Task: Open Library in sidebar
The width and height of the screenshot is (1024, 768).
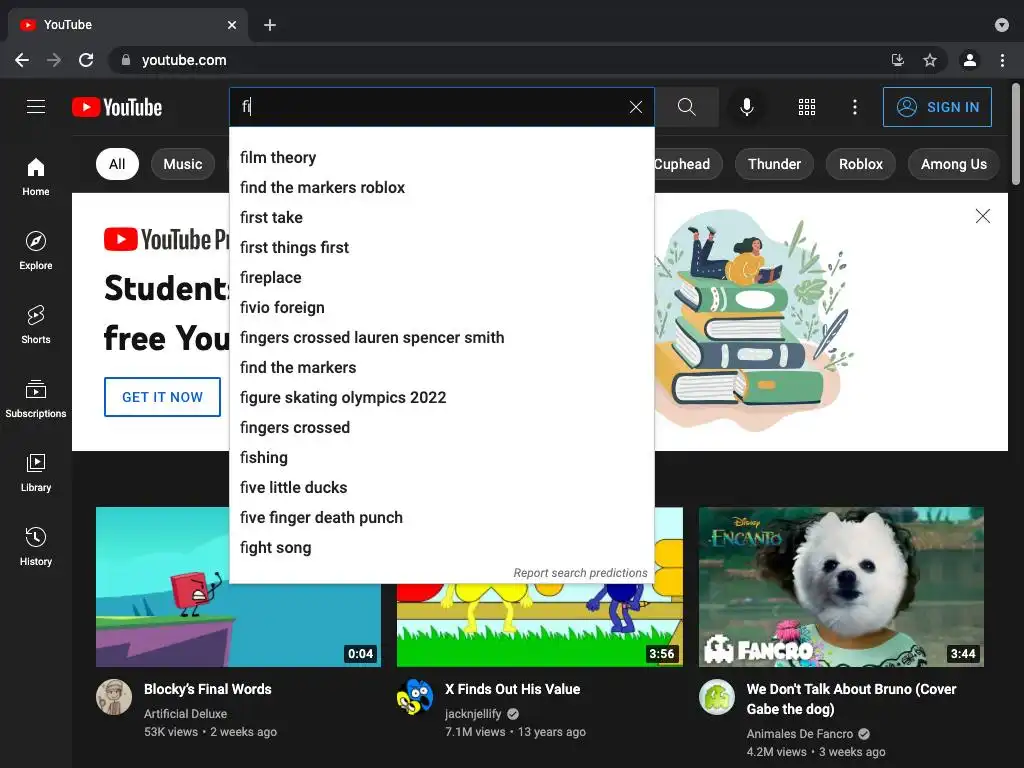Action: (36, 473)
